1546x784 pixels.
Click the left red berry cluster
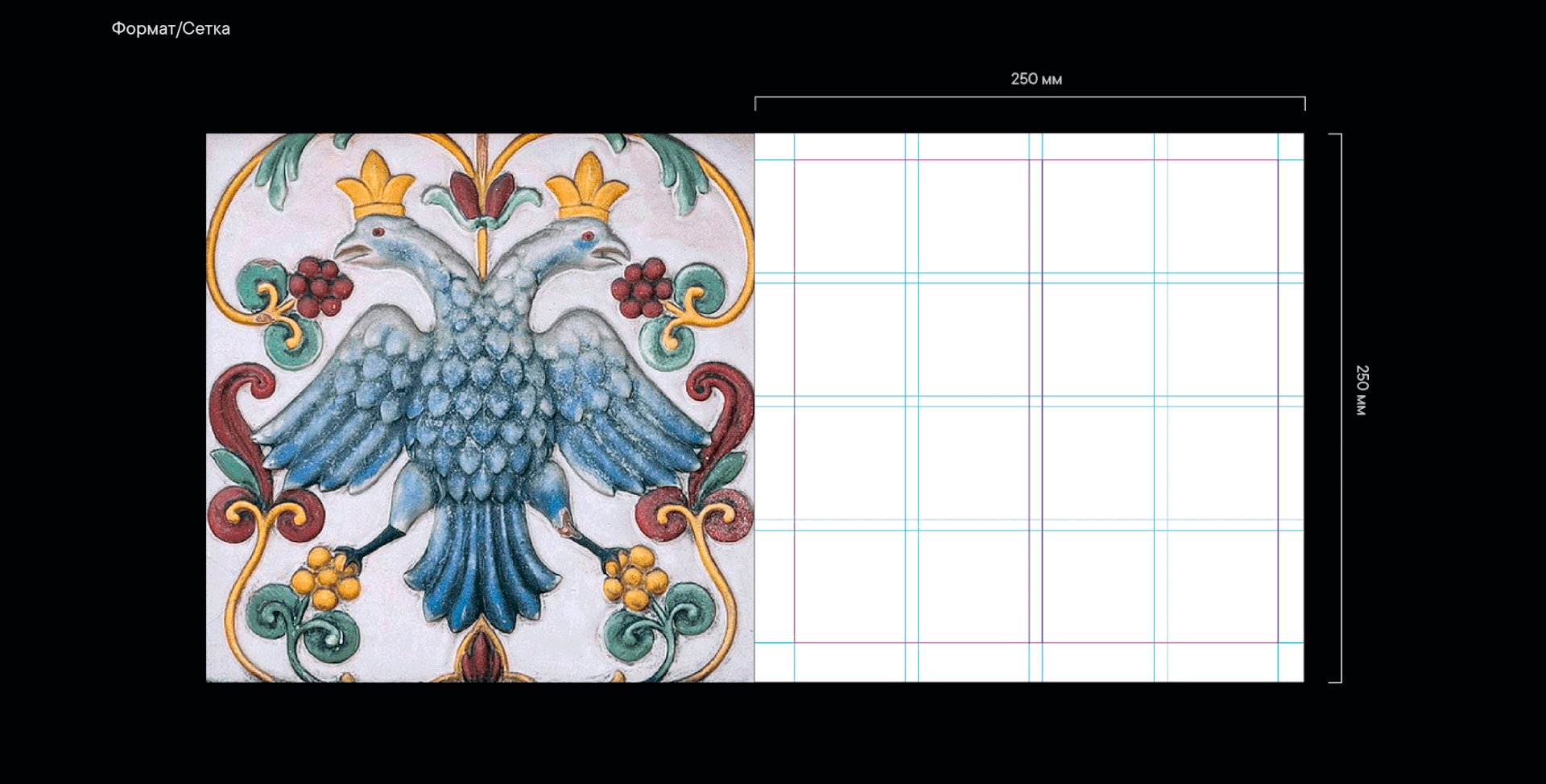click(x=320, y=287)
